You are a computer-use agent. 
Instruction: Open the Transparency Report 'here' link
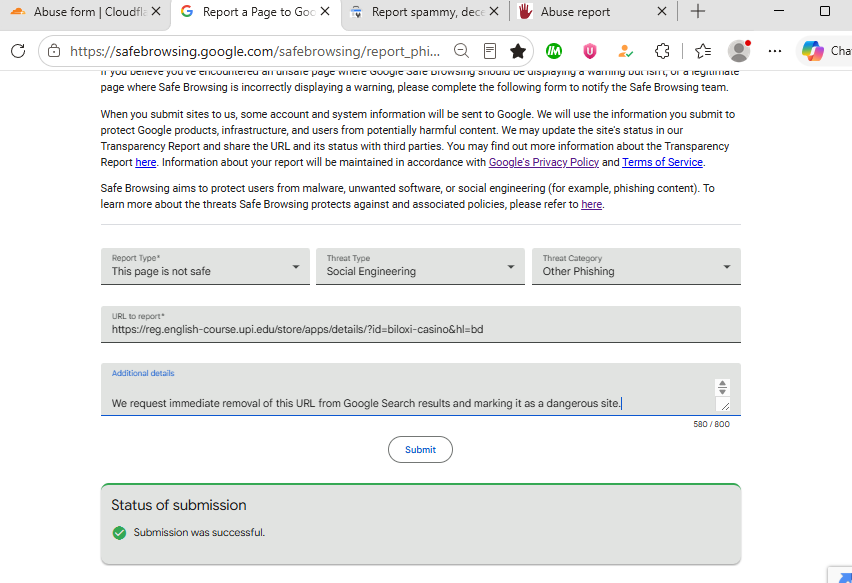click(146, 162)
